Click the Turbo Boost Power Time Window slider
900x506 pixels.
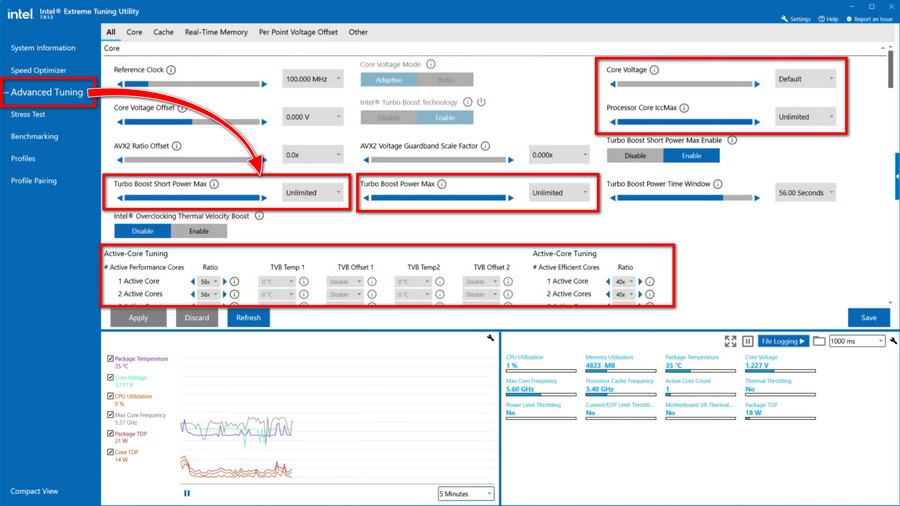(685, 198)
